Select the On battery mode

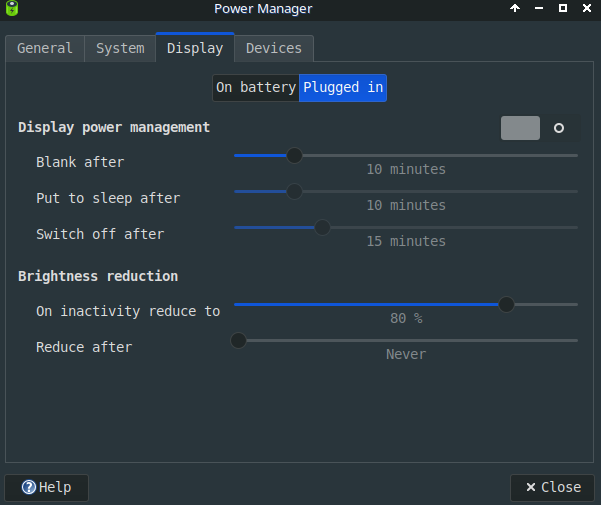point(256,88)
